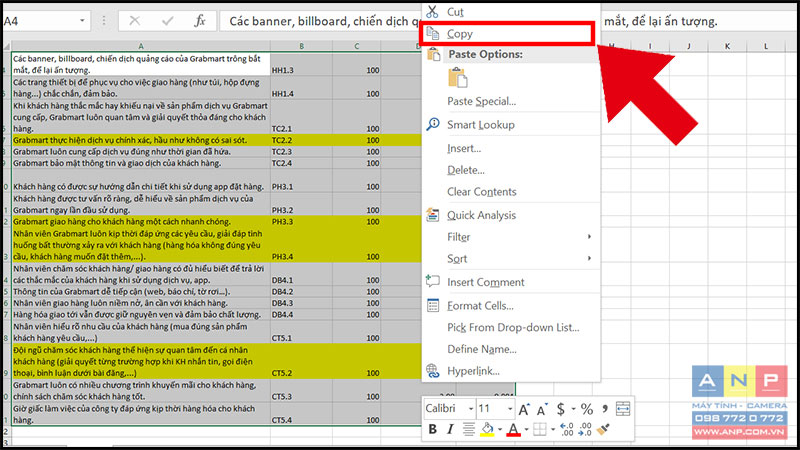Click the Smart Lookup magnifier icon
The width and height of the screenshot is (800, 450).
pyautogui.click(x=433, y=124)
